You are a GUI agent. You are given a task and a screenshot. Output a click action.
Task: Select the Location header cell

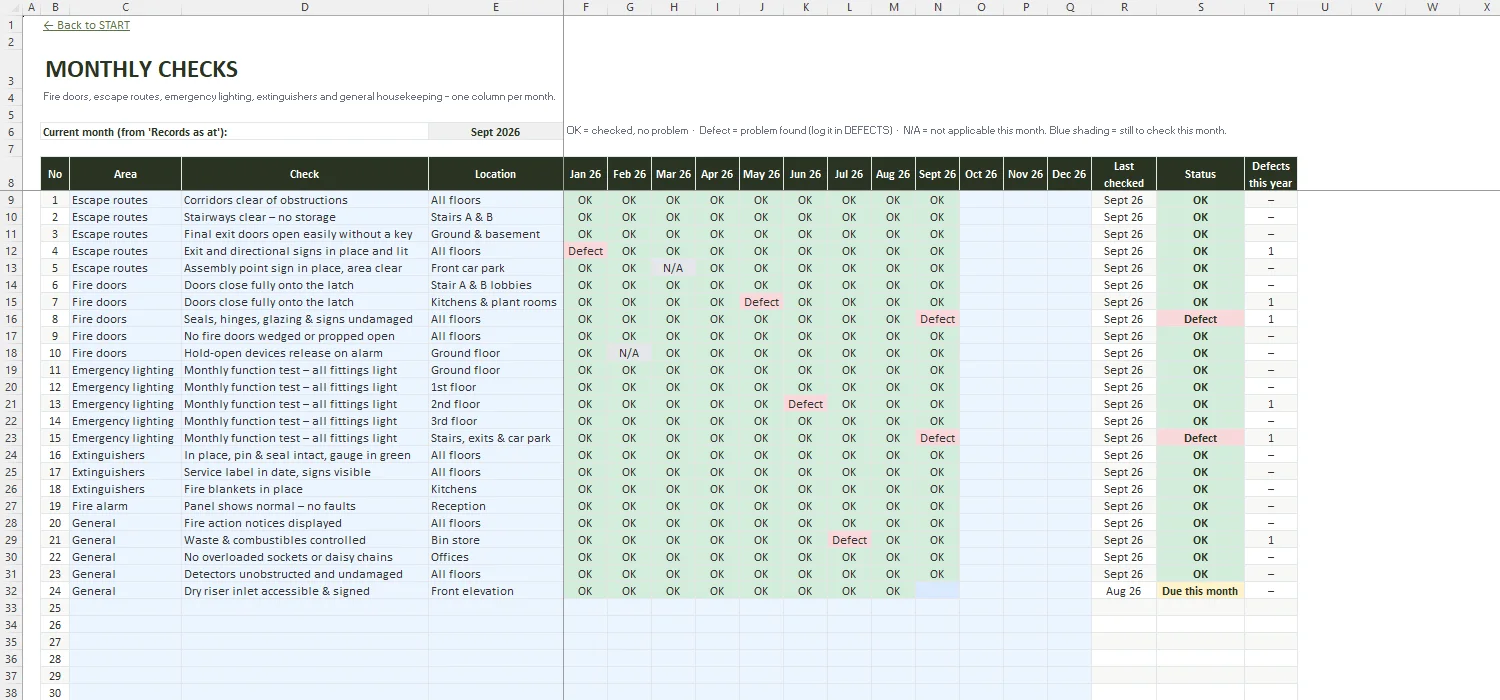pyautogui.click(x=496, y=174)
